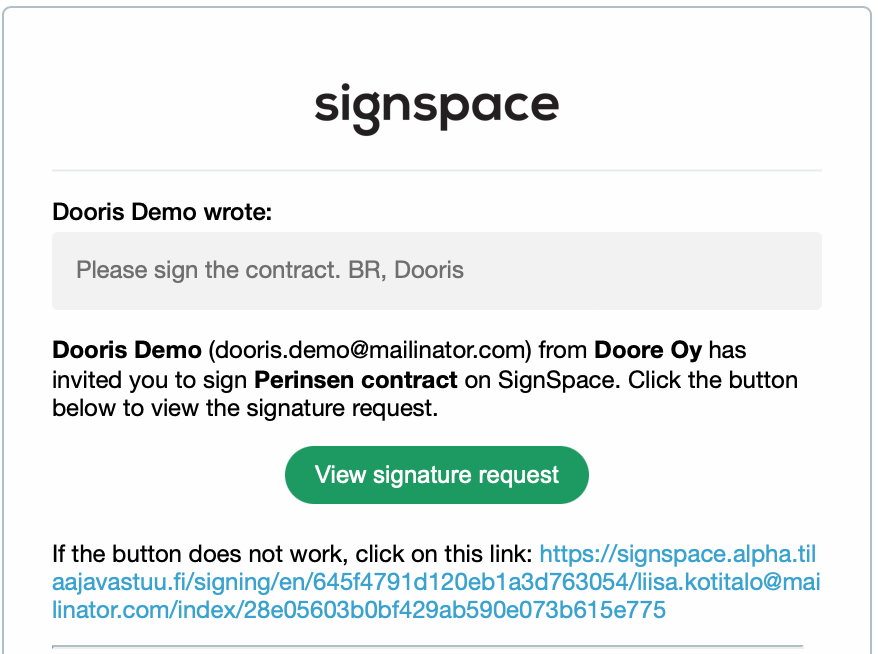Click the "Dooris Demo wrote:" heading

(162, 212)
